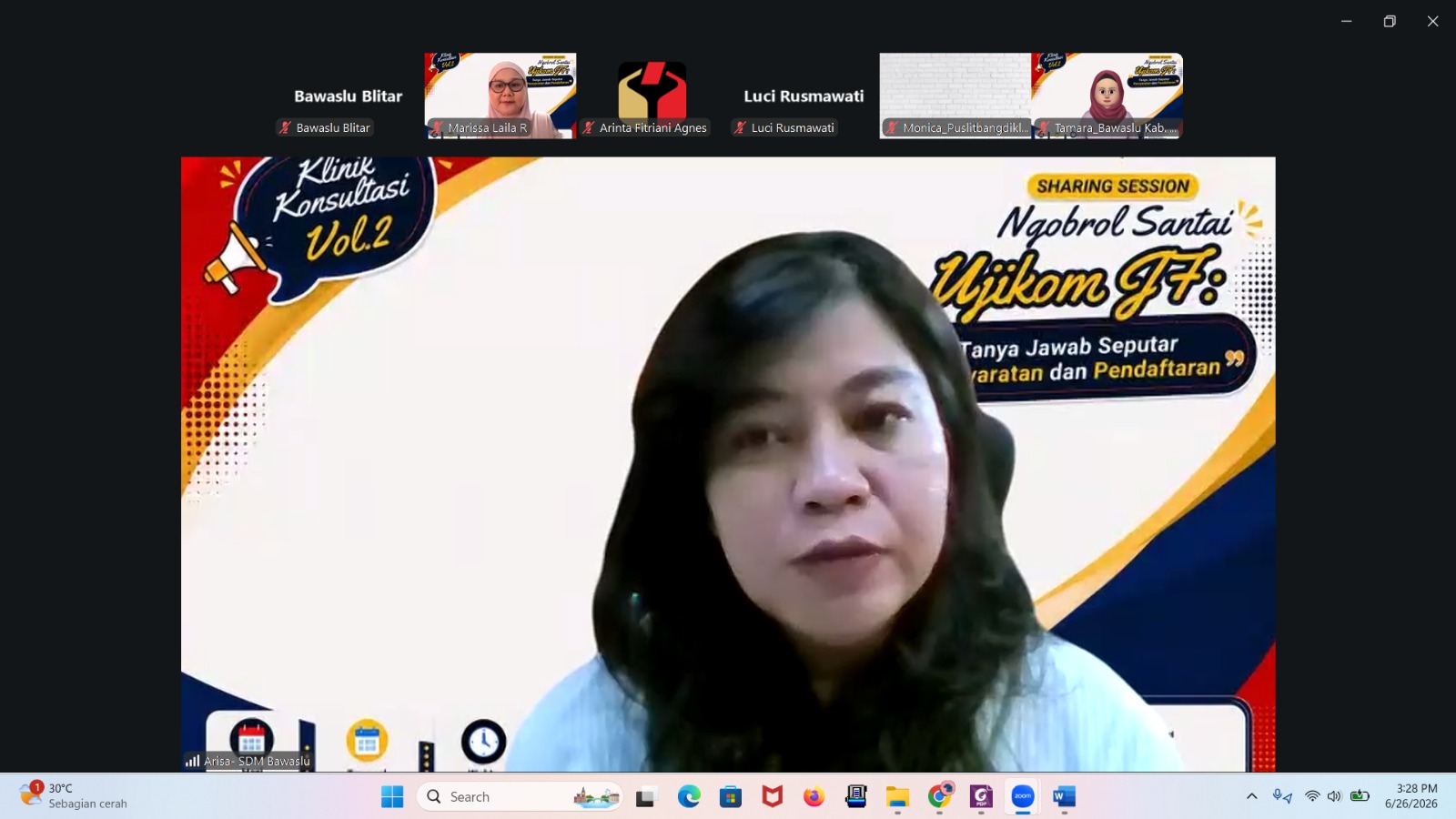Open the Windows Start menu
Viewport: 1456px width, 819px height.
pos(392,797)
